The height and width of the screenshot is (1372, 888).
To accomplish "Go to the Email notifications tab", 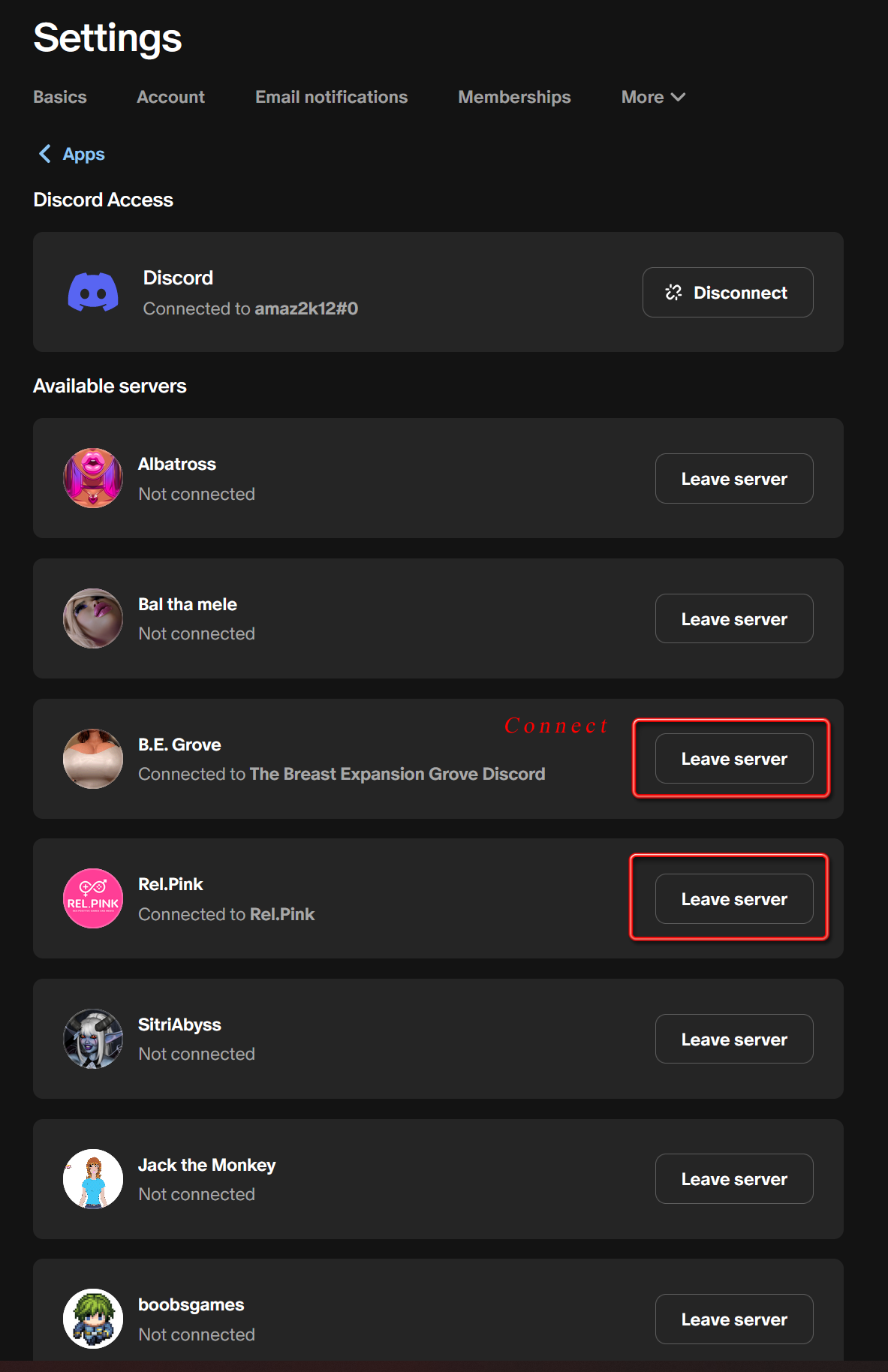I will pyautogui.click(x=331, y=97).
